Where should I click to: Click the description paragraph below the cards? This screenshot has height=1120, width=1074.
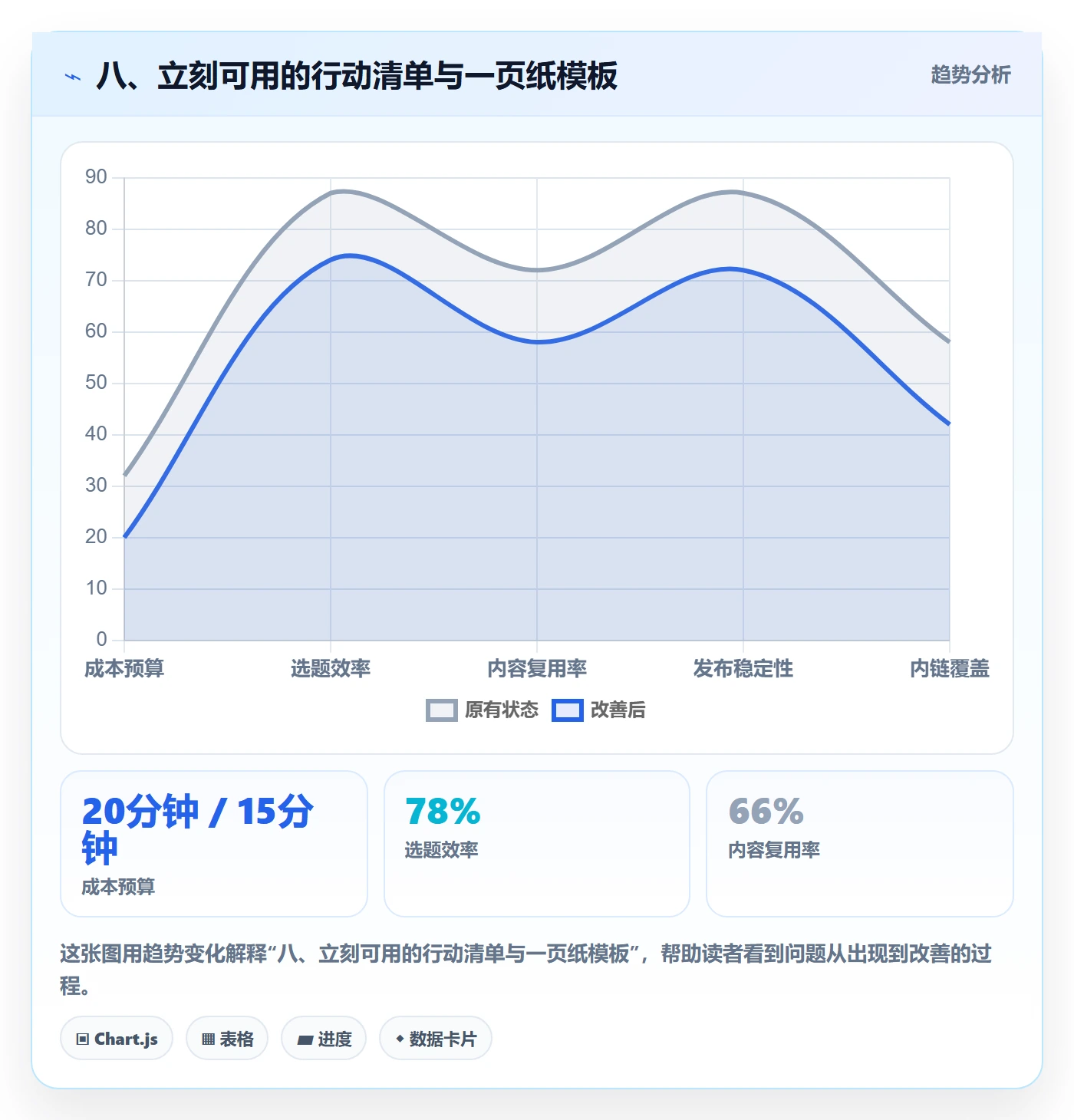(526, 970)
